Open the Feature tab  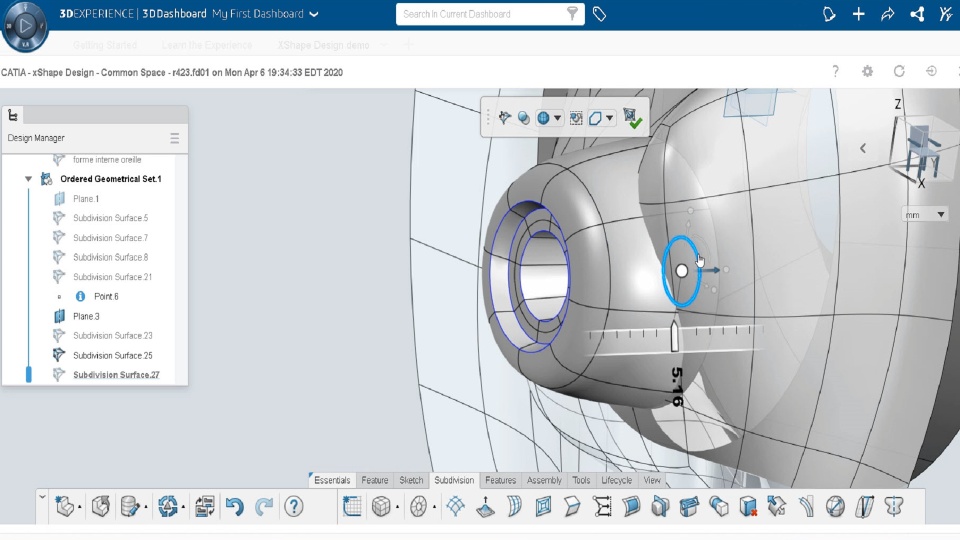coord(375,480)
